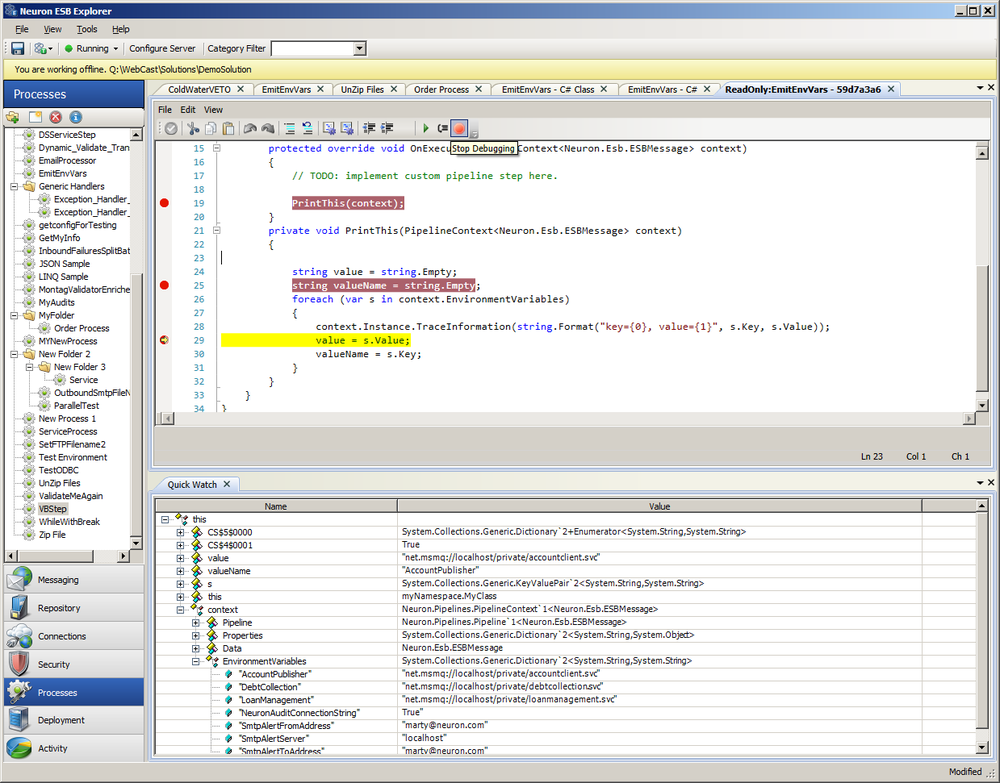Collapse the Generic Handlers folder in tree
This screenshot has width=1000, height=783.
(14, 186)
